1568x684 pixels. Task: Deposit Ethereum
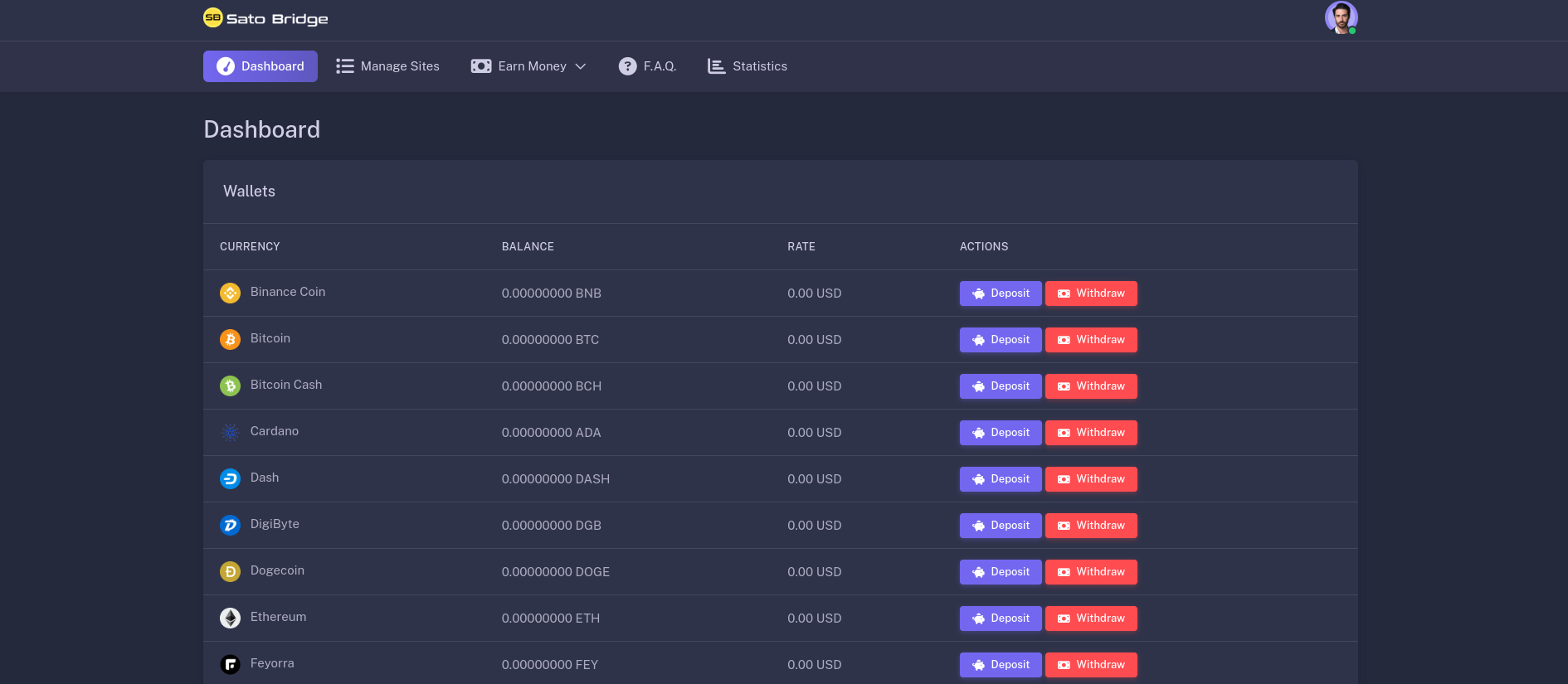point(1001,619)
